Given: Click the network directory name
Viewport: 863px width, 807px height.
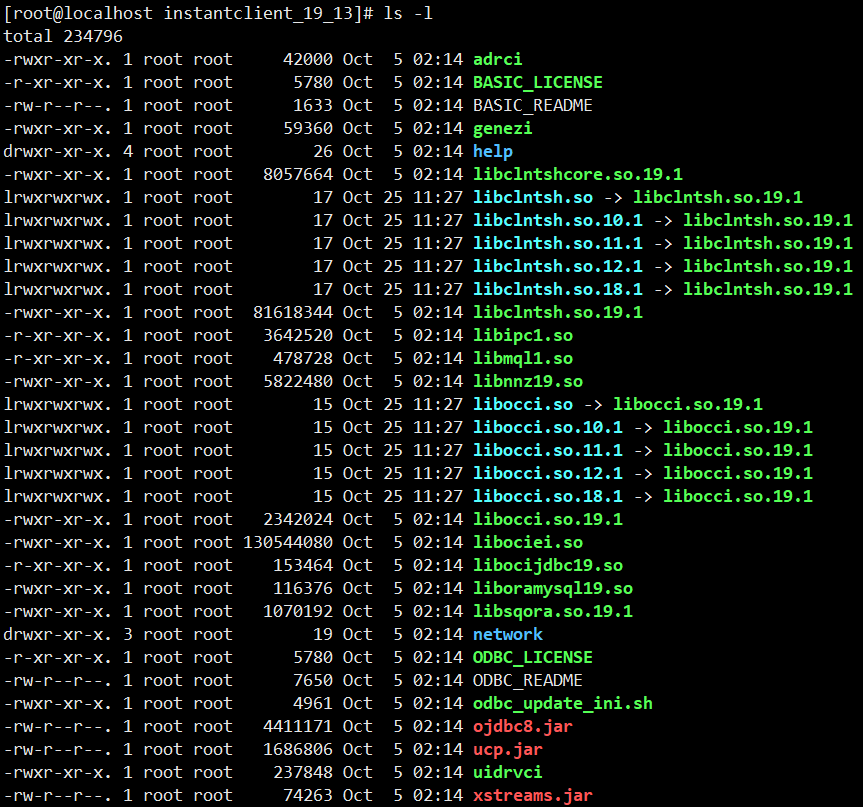Looking at the screenshot, I should point(507,634).
